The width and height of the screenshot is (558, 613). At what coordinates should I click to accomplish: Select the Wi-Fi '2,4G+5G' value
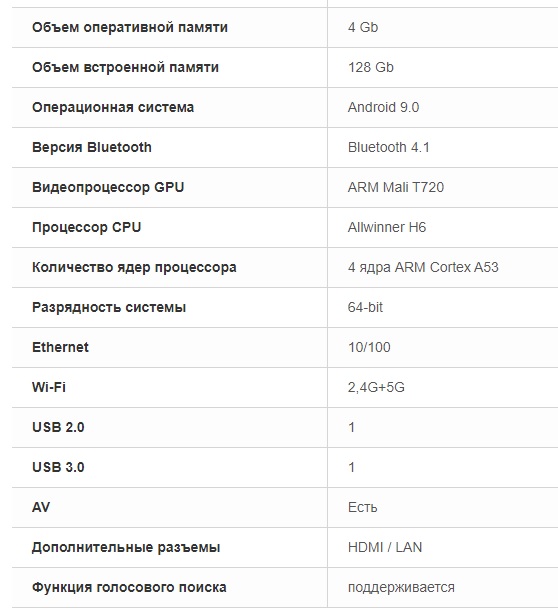(376, 387)
